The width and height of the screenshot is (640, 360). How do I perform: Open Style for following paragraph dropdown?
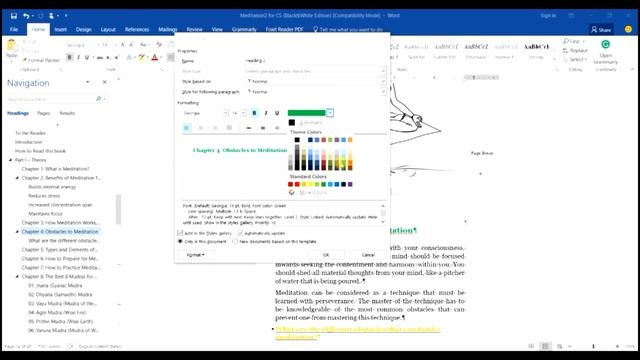[x=383, y=92]
